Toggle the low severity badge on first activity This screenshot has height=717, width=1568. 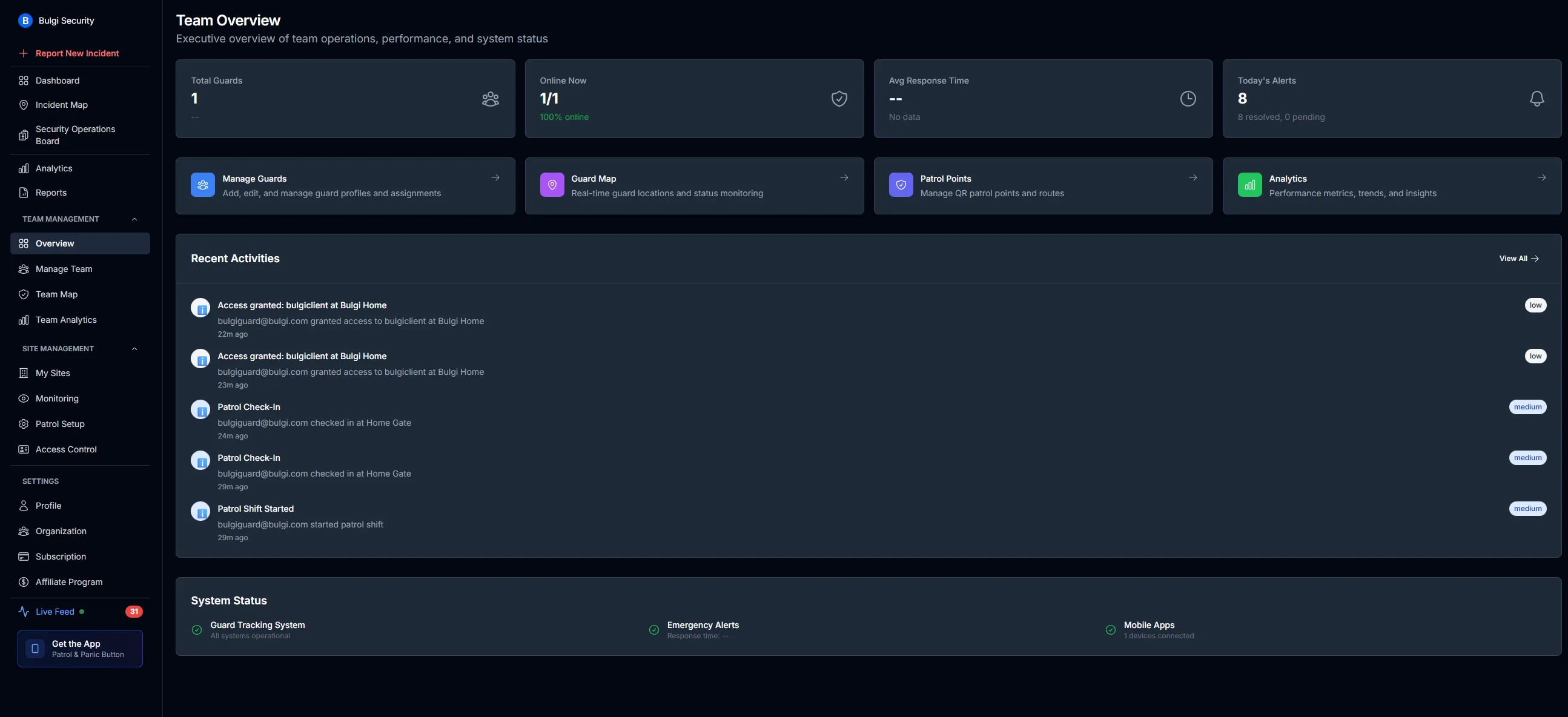(x=1535, y=305)
